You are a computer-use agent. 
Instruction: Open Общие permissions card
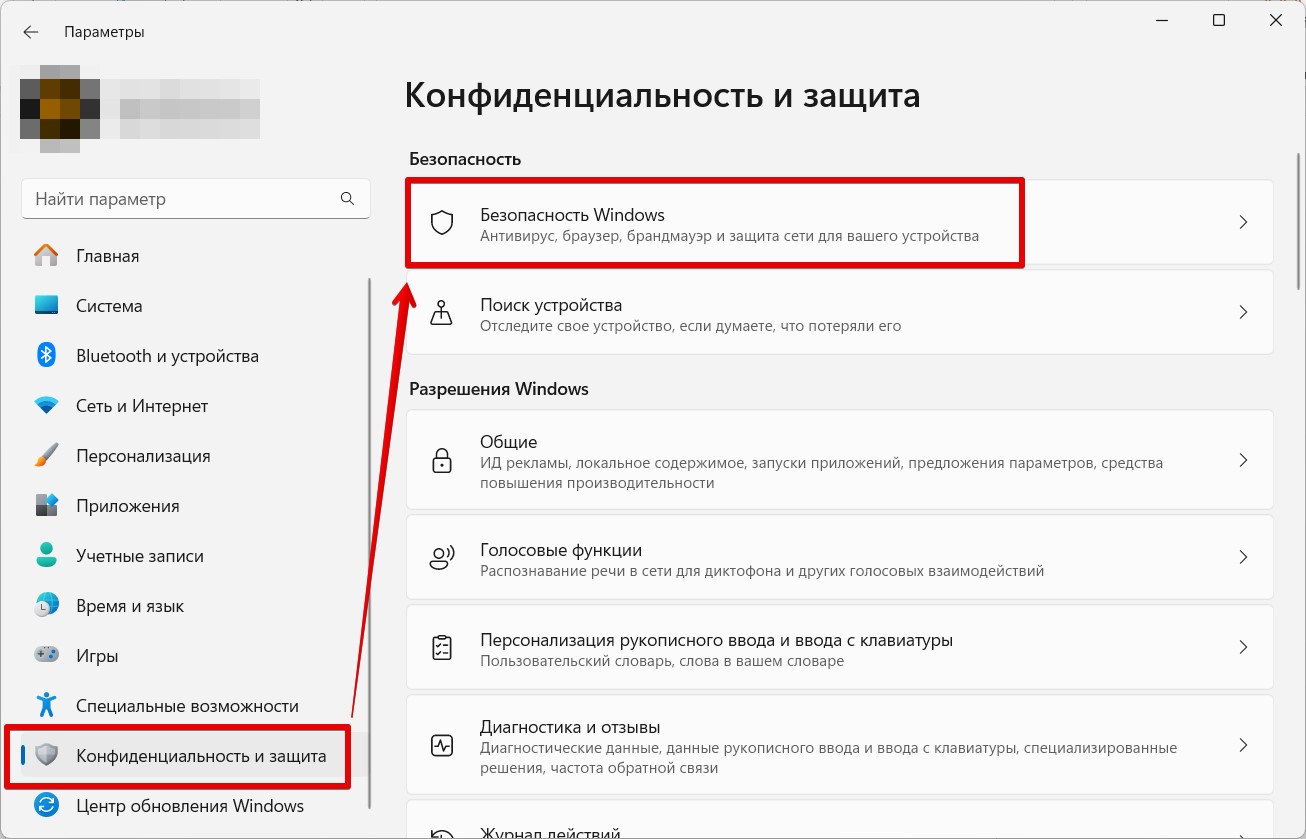(x=839, y=460)
